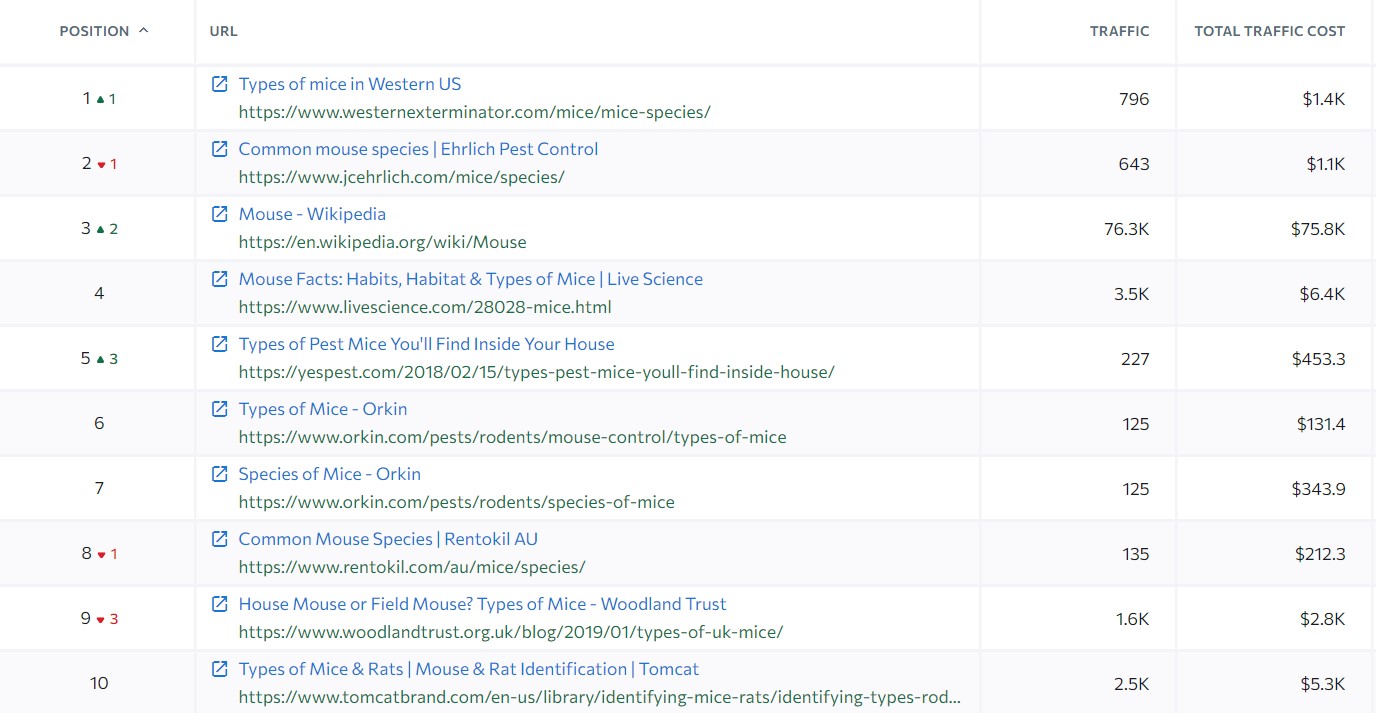Select traffic cost $75.8K
This screenshot has height=713, width=1376.
pos(1318,229)
